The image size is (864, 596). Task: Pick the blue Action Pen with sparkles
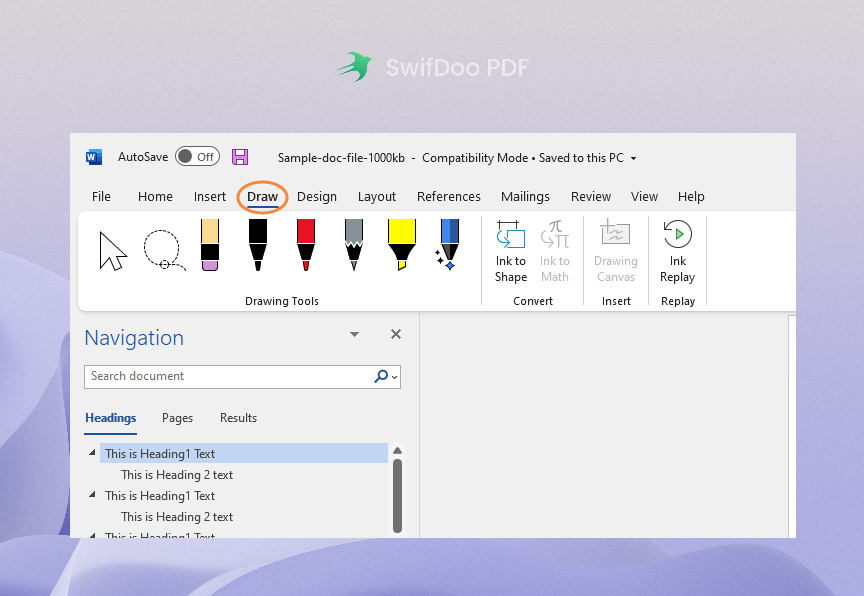[448, 245]
